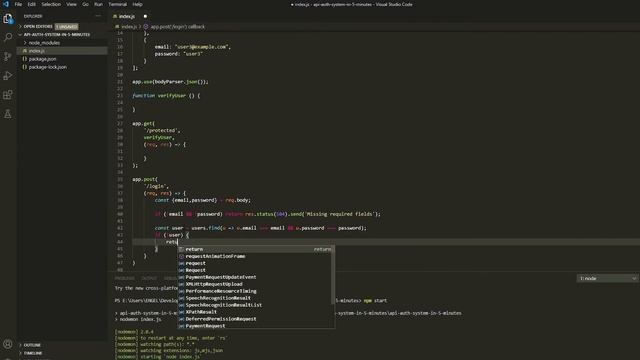Click the Explorer panel title
Viewport: 640px width, 360px height.
(x=33, y=16)
